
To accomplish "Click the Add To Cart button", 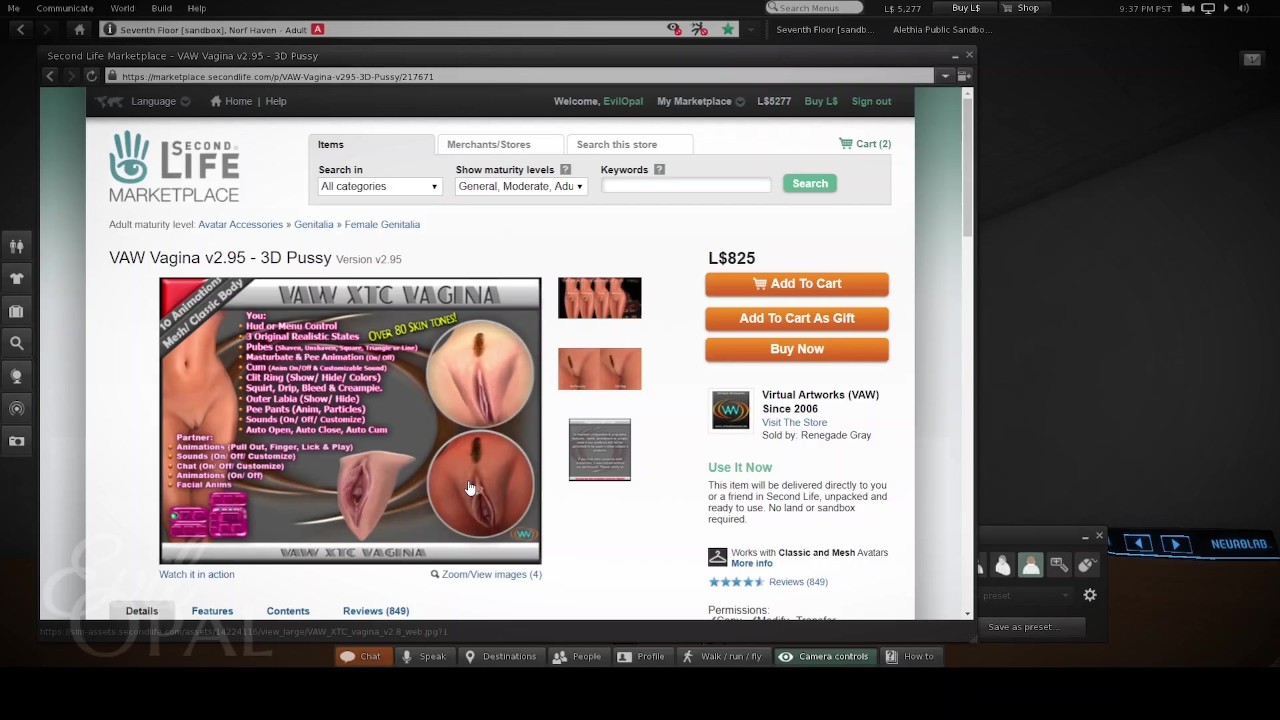I will pos(797,284).
